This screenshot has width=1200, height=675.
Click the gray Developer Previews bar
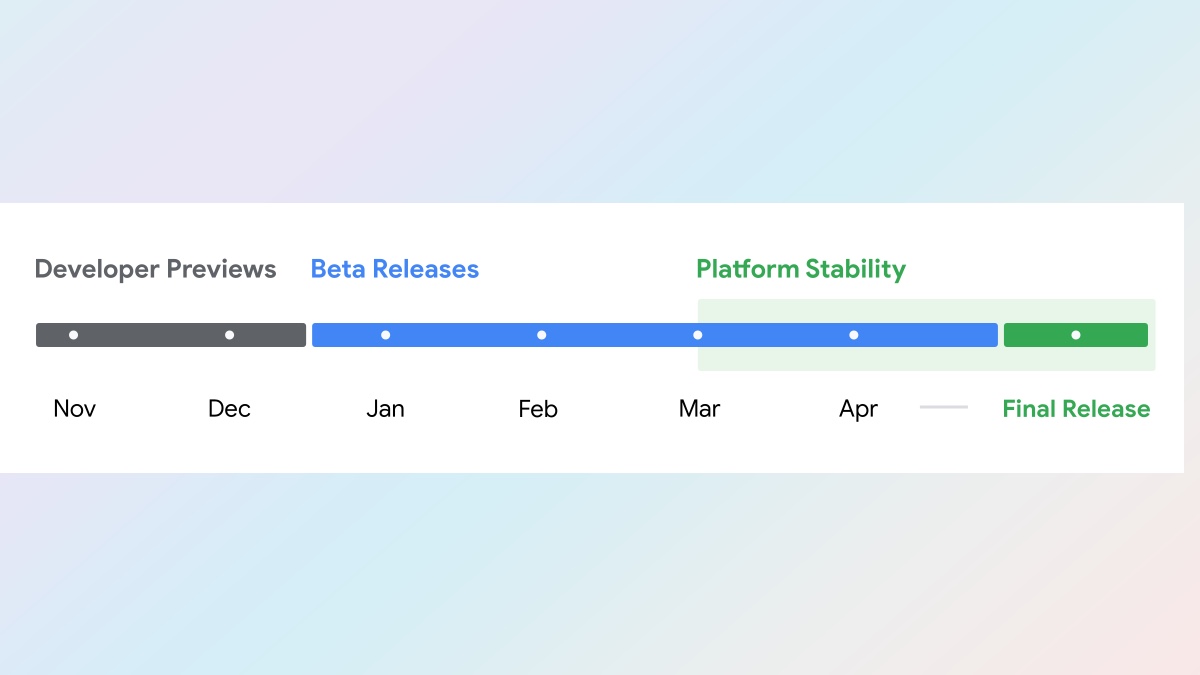[x=171, y=335]
